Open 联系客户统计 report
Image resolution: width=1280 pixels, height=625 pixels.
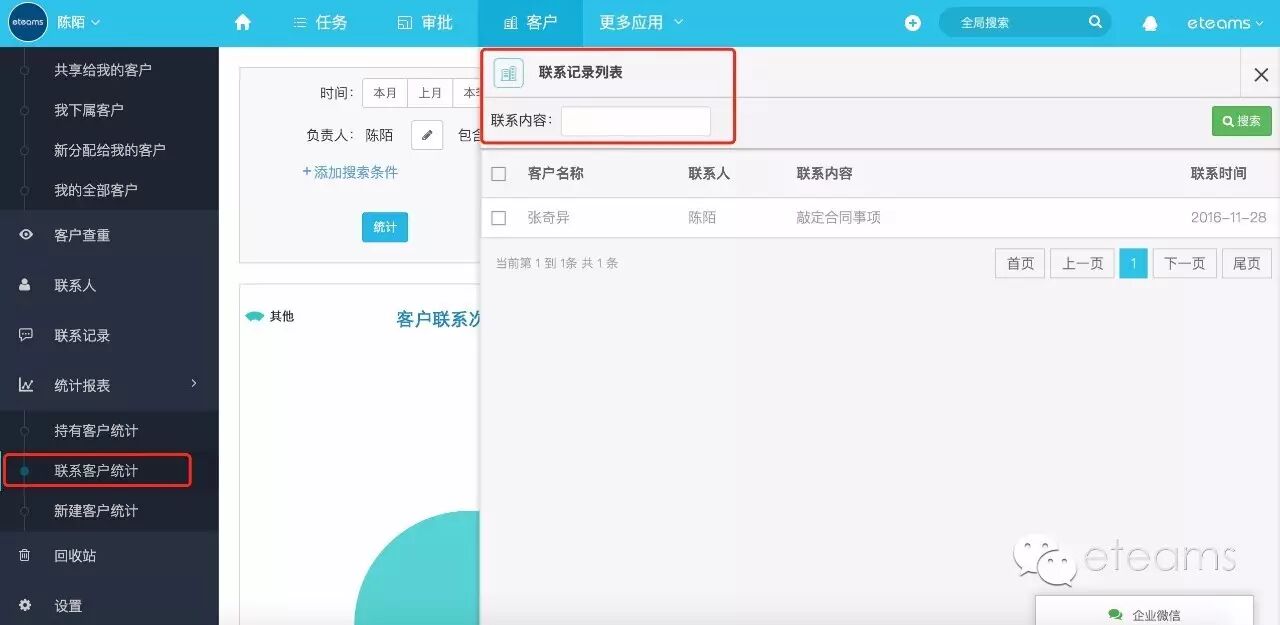tap(96, 471)
